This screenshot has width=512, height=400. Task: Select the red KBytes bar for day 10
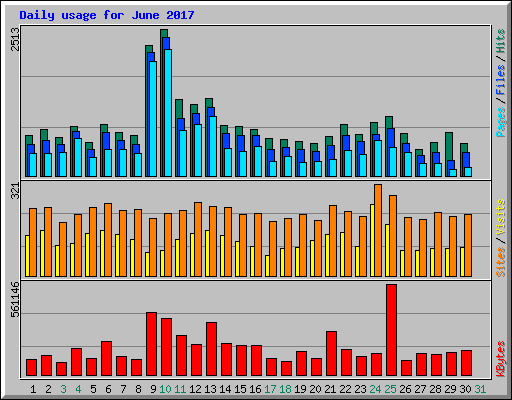[x=166, y=347]
